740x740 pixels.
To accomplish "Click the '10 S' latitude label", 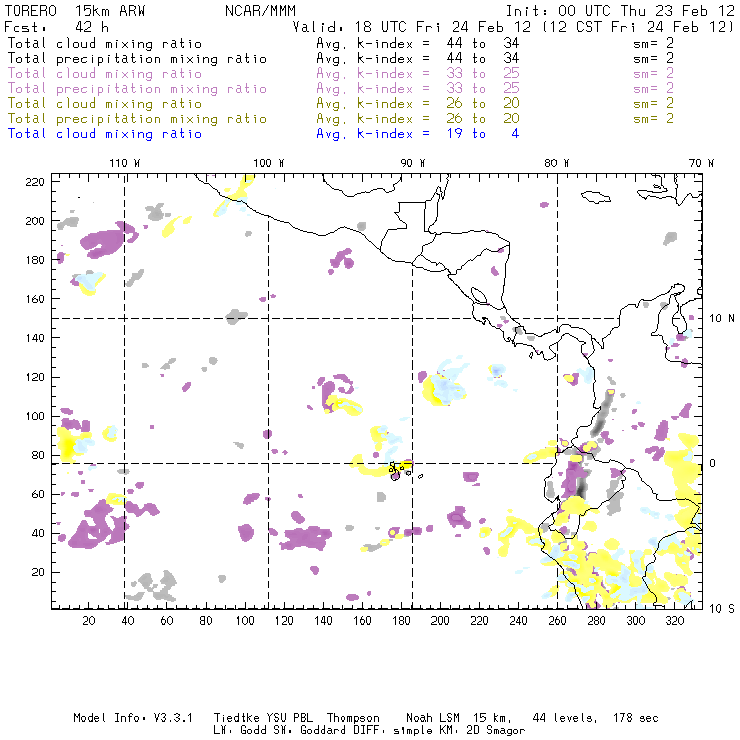I will pos(722,609).
